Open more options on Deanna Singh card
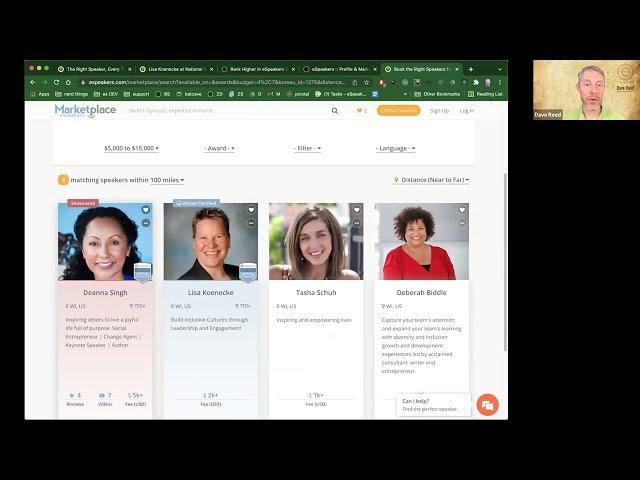The height and width of the screenshot is (480, 640). click(146, 223)
